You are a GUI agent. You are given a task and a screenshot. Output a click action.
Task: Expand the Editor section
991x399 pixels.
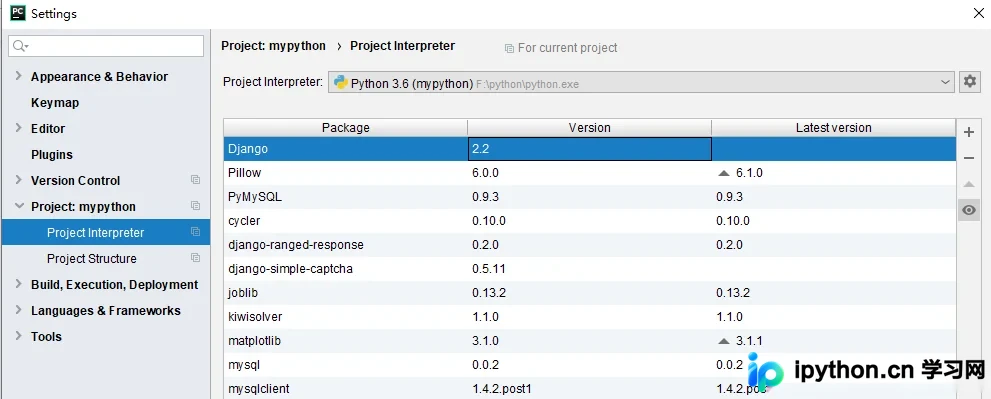point(18,128)
